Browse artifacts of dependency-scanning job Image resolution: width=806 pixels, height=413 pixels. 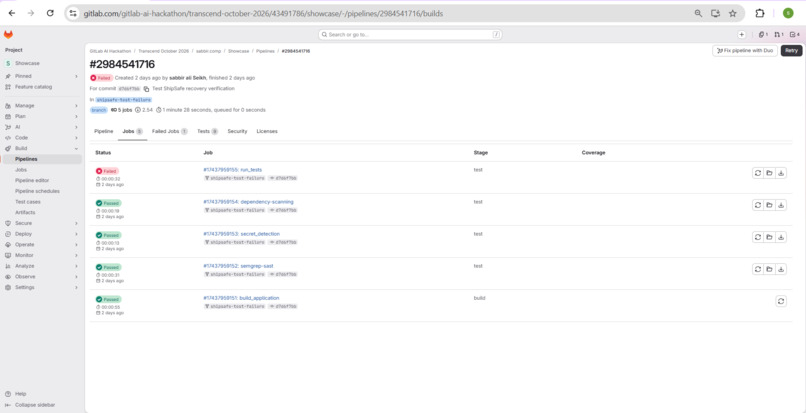pos(769,205)
